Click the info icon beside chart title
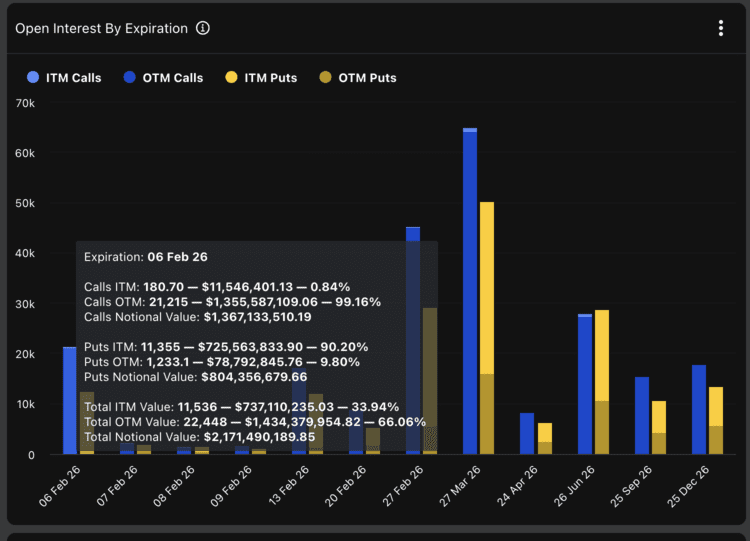 click(x=203, y=28)
